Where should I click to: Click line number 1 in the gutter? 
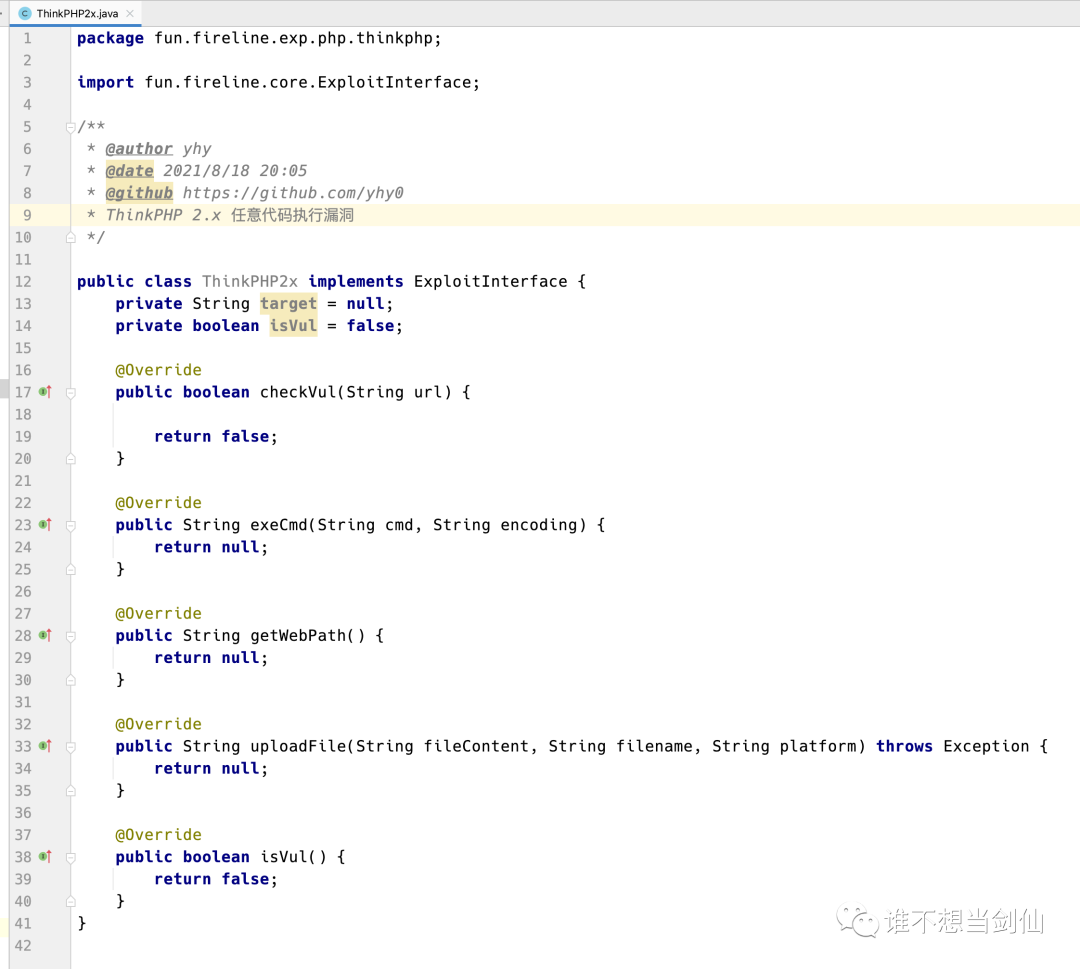pos(27,38)
